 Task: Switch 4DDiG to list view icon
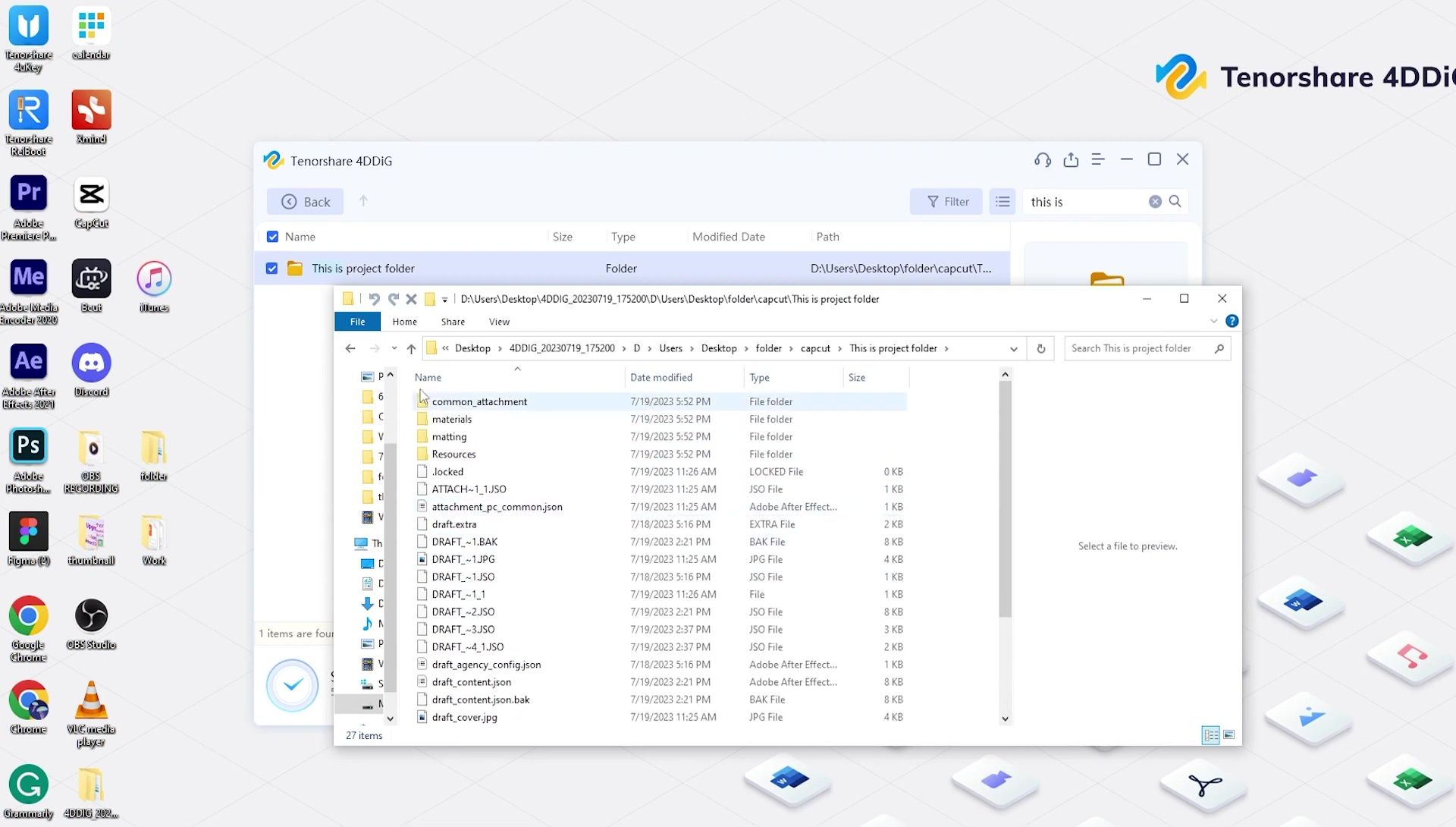point(1003,202)
